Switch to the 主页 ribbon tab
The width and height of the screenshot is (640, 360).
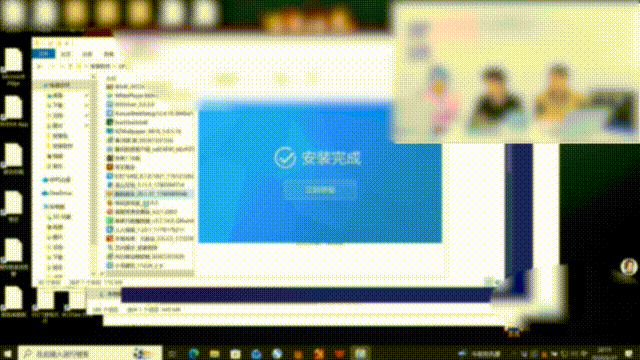(x=66, y=54)
